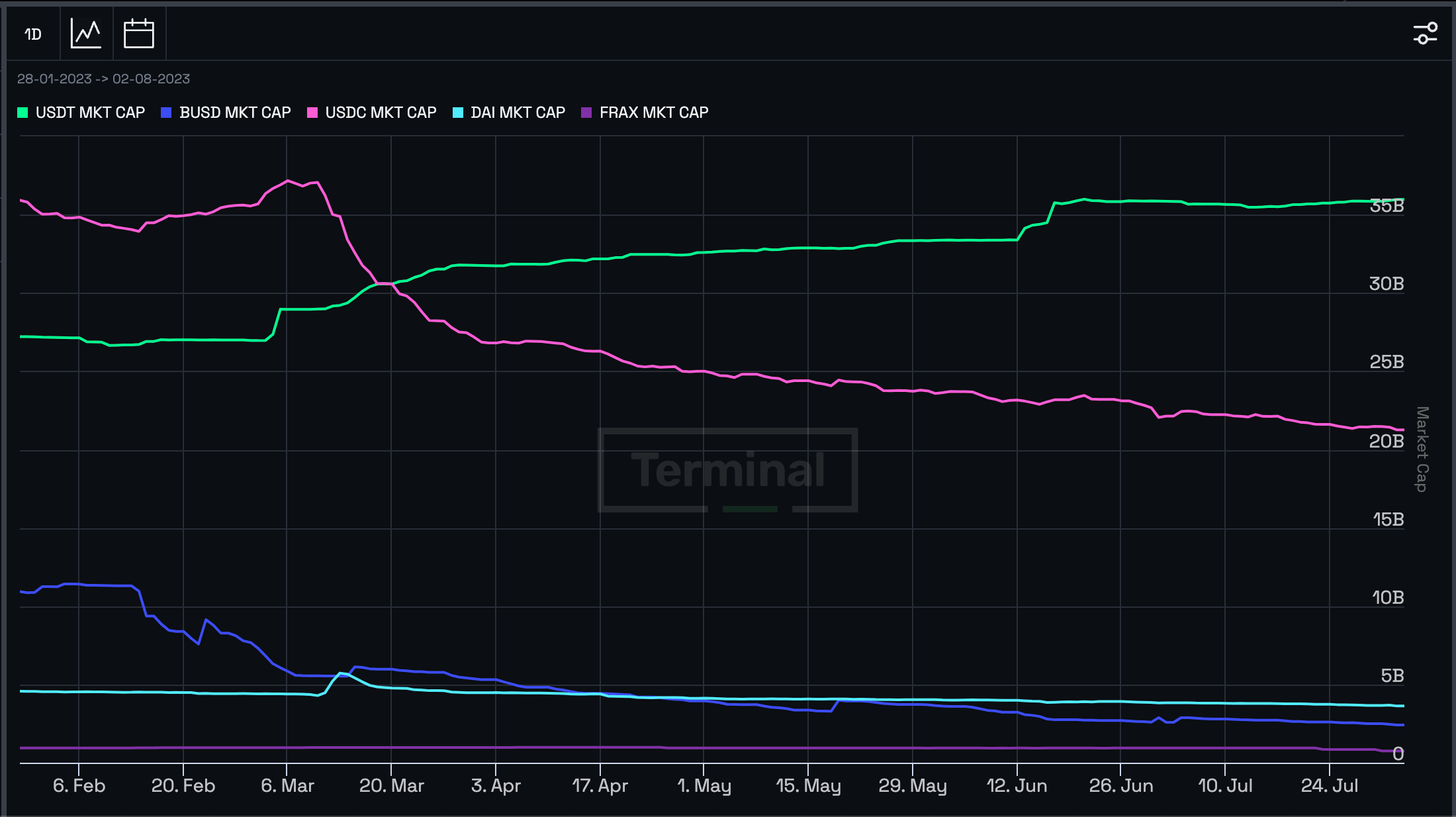Click the 26. Jun x-axis label

pyautogui.click(x=1121, y=786)
